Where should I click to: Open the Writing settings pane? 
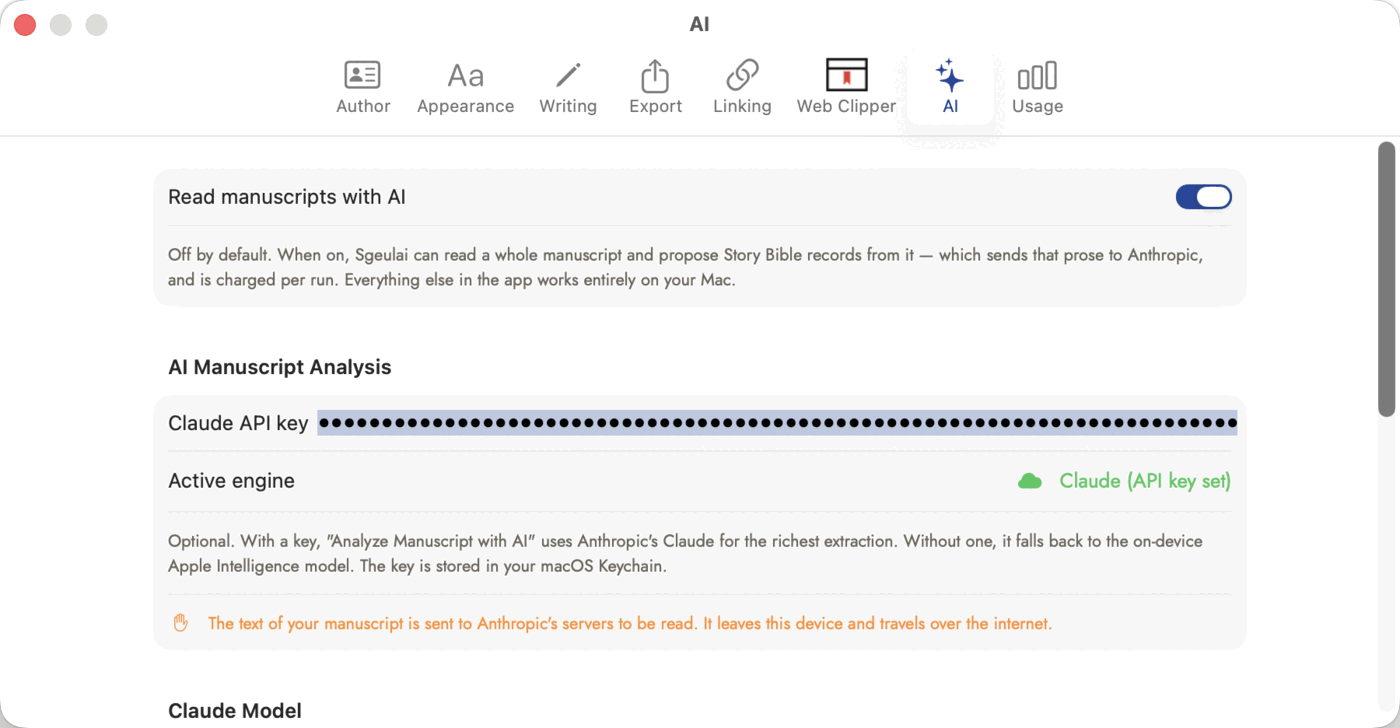point(568,88)
